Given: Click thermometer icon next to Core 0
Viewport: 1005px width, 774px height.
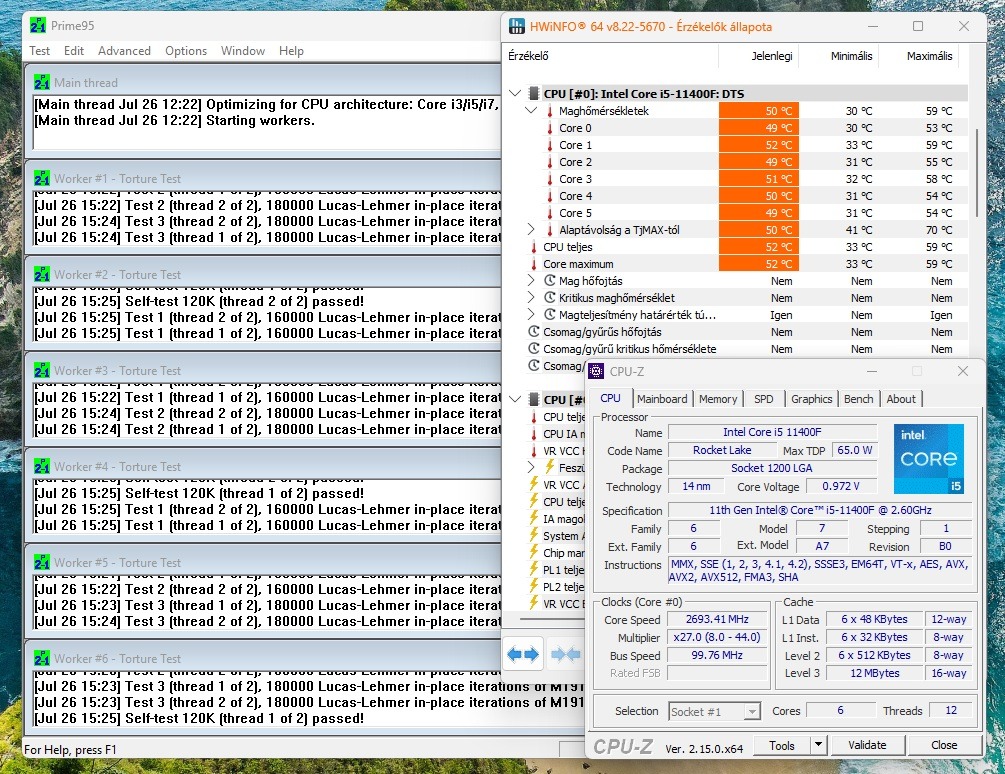Looking at the screenshot, I should 549,128.
